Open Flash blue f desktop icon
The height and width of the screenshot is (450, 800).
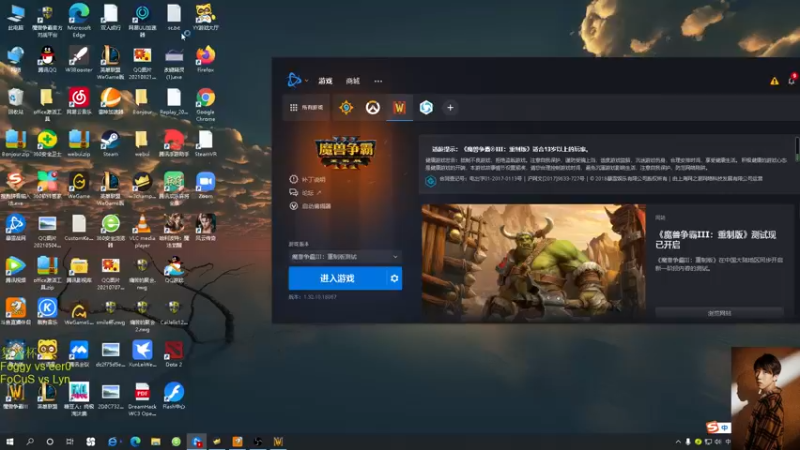click(x=173, y=396)
